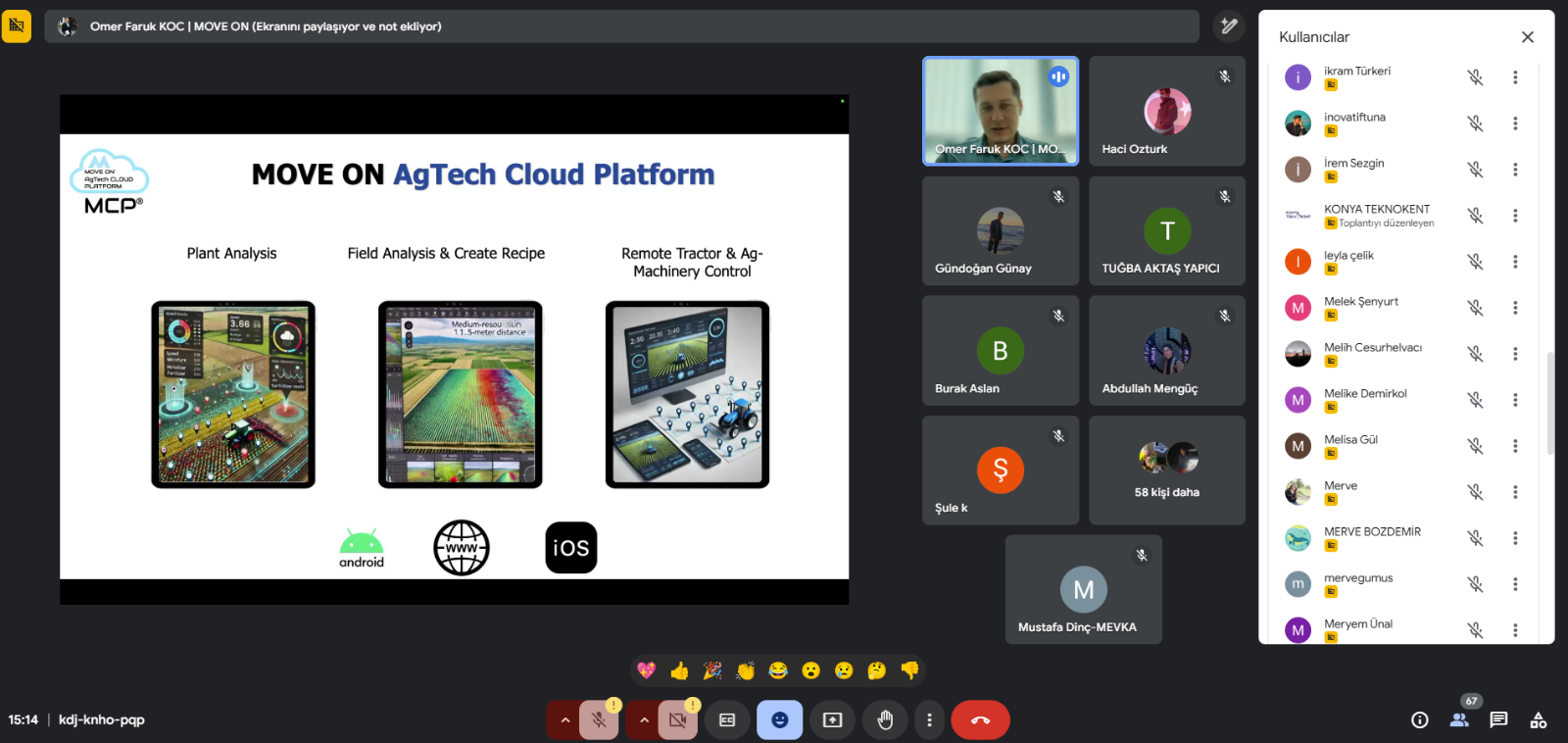Toggle your microphone on
The image size is (1568, 743).
(599, 720)
